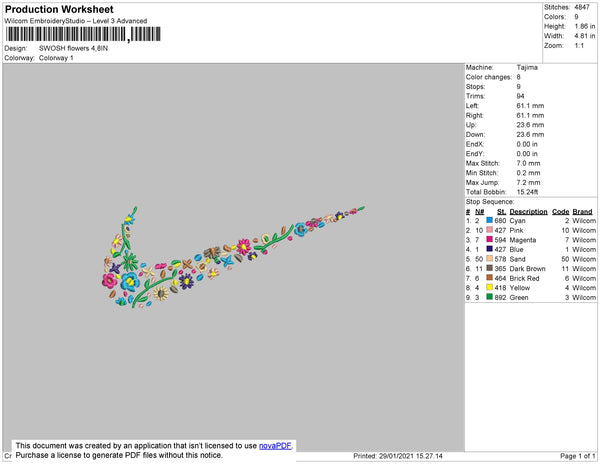Click the Blue color swatch
600x464 pixels.
pos(489,249)
